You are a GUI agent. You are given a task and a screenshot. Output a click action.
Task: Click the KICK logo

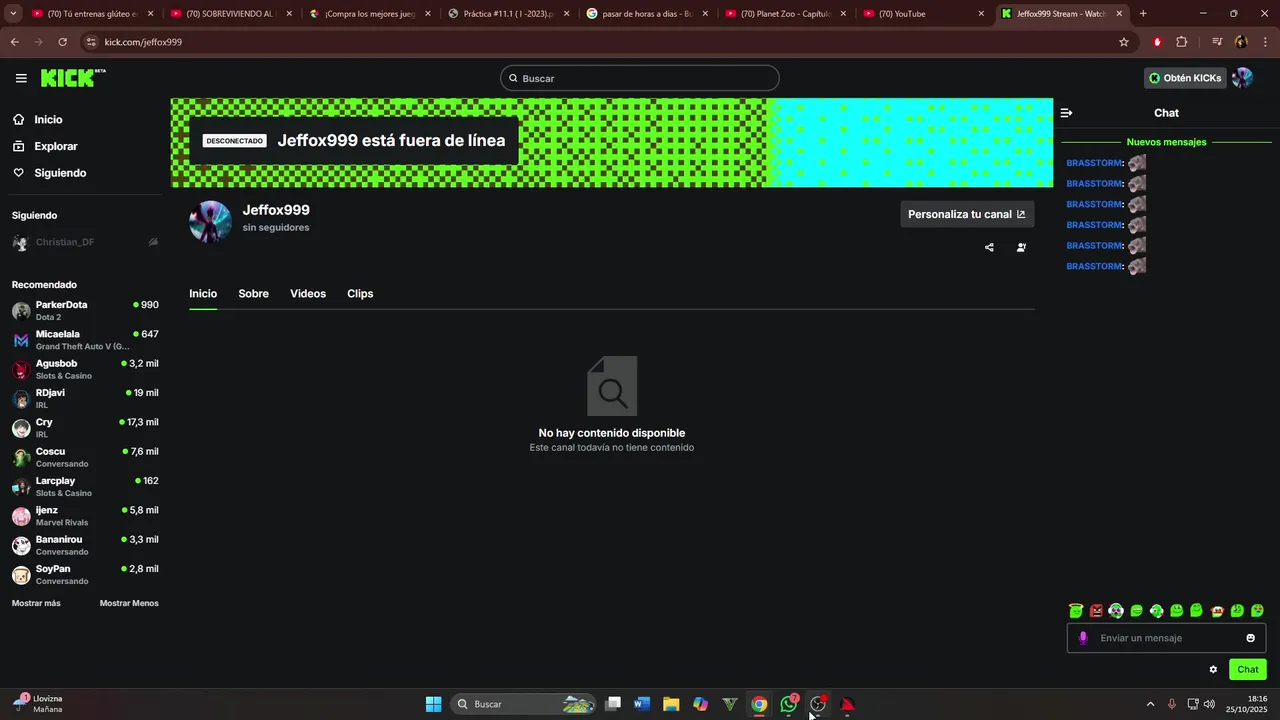(72, 78)
